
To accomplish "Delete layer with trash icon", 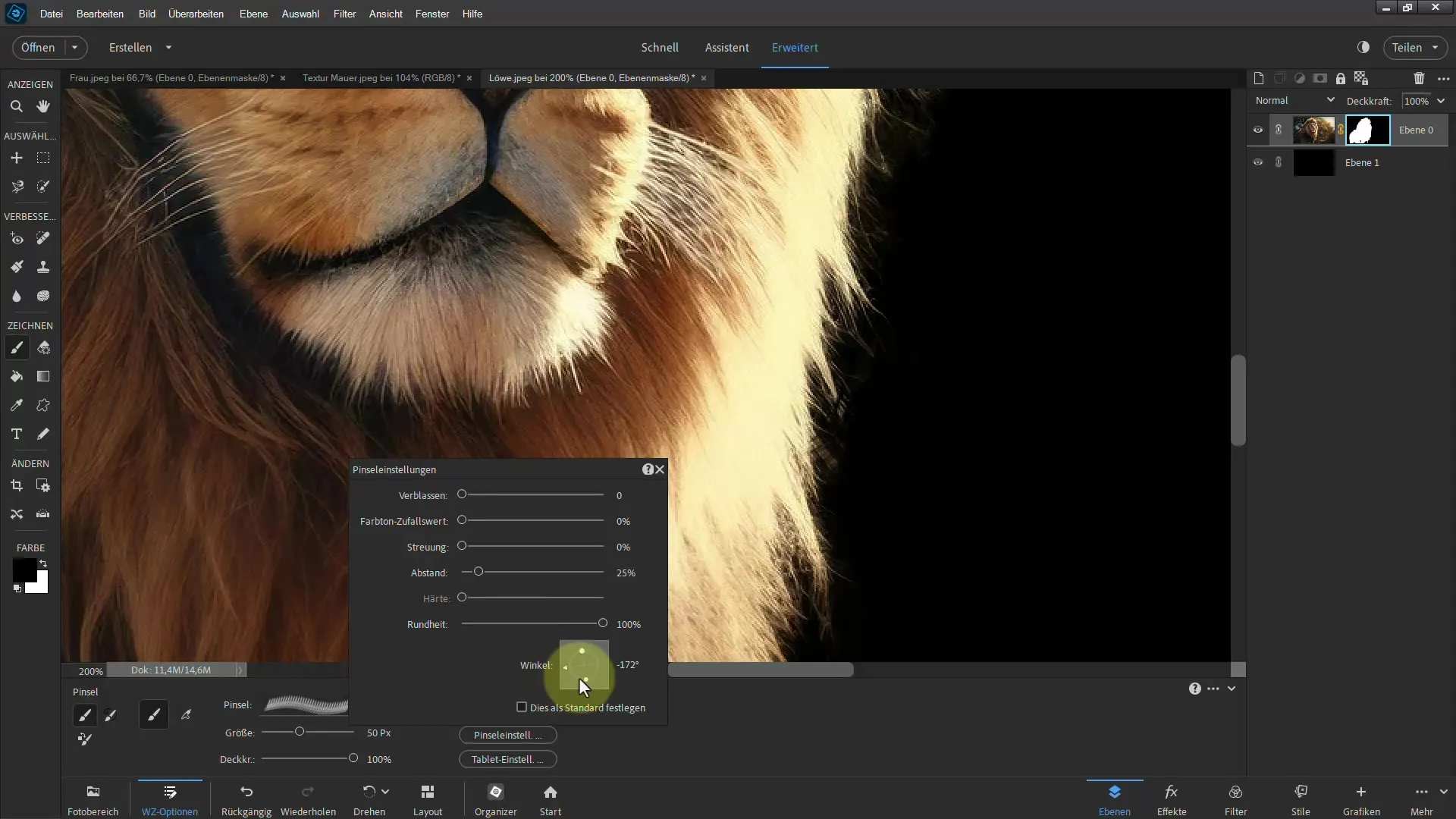I will pyautogui.click(x=1419, y=78).
